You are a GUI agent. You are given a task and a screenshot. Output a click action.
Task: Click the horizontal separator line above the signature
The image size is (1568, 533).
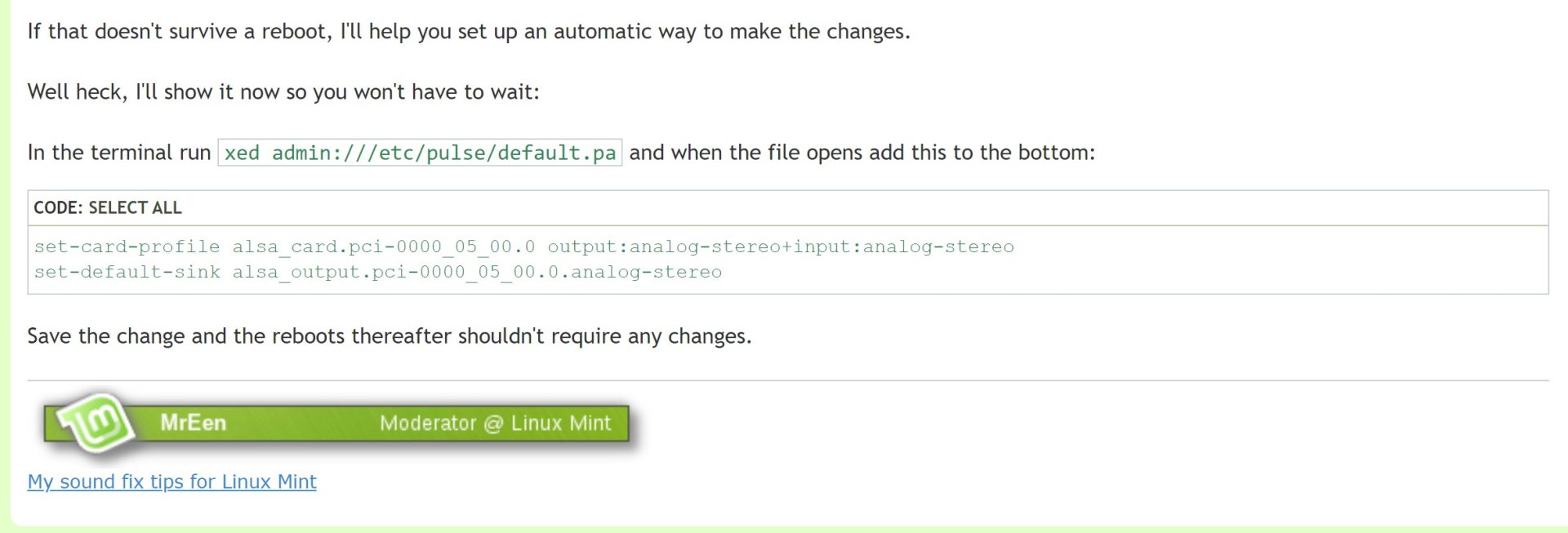(787, 380)
